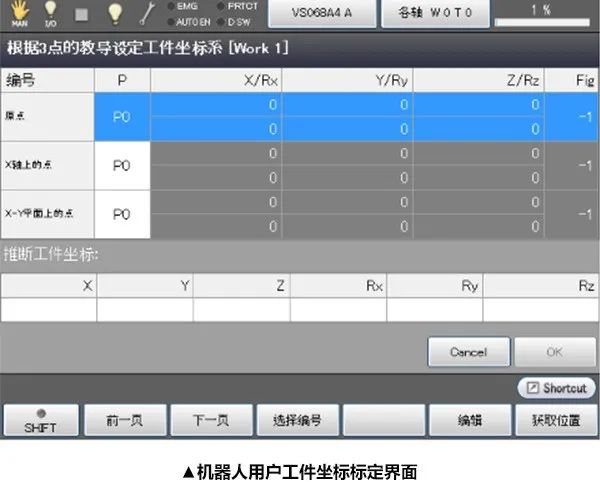Go to previous page with 前一页
The width and height of the screenshot is (600, 482).
(x=125, y=420)
